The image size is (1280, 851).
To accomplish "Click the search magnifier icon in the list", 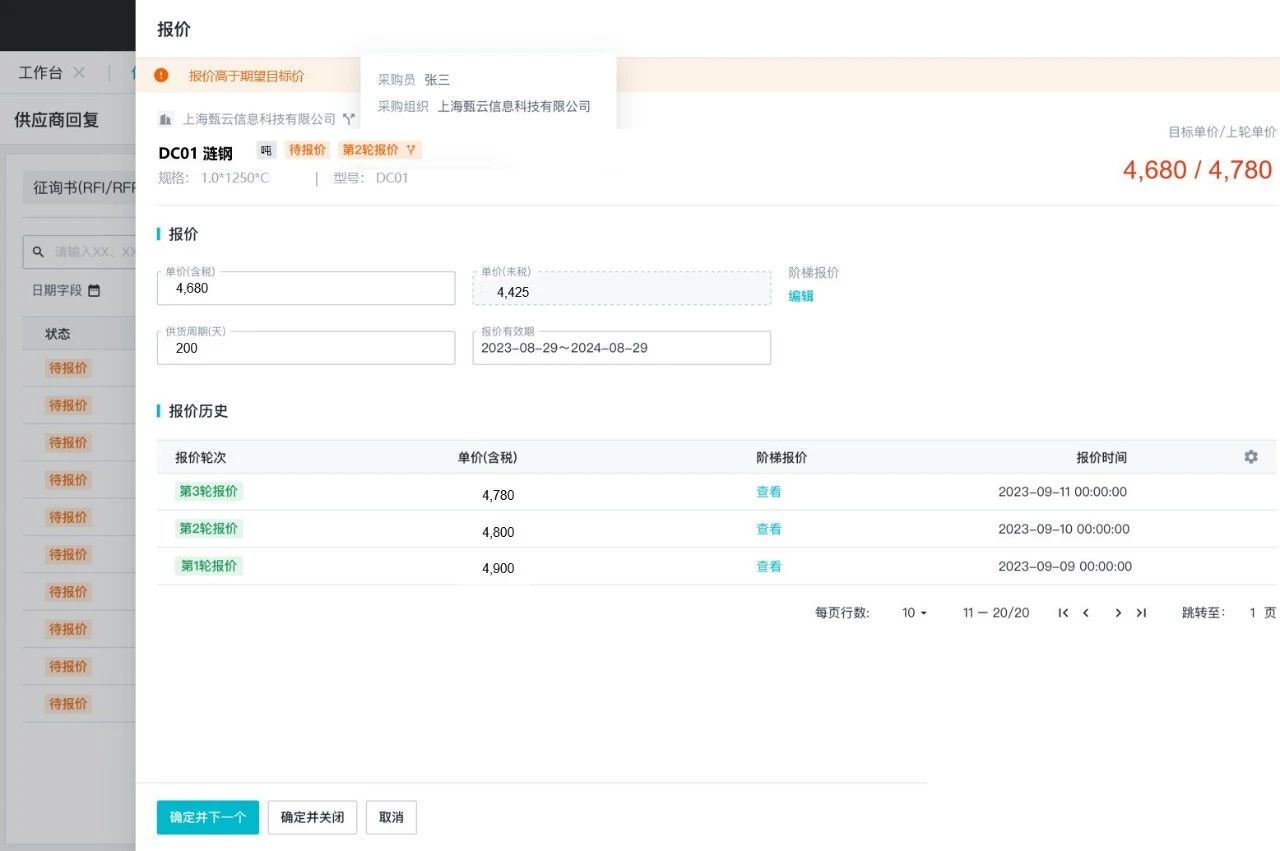I will click(38, 252).
